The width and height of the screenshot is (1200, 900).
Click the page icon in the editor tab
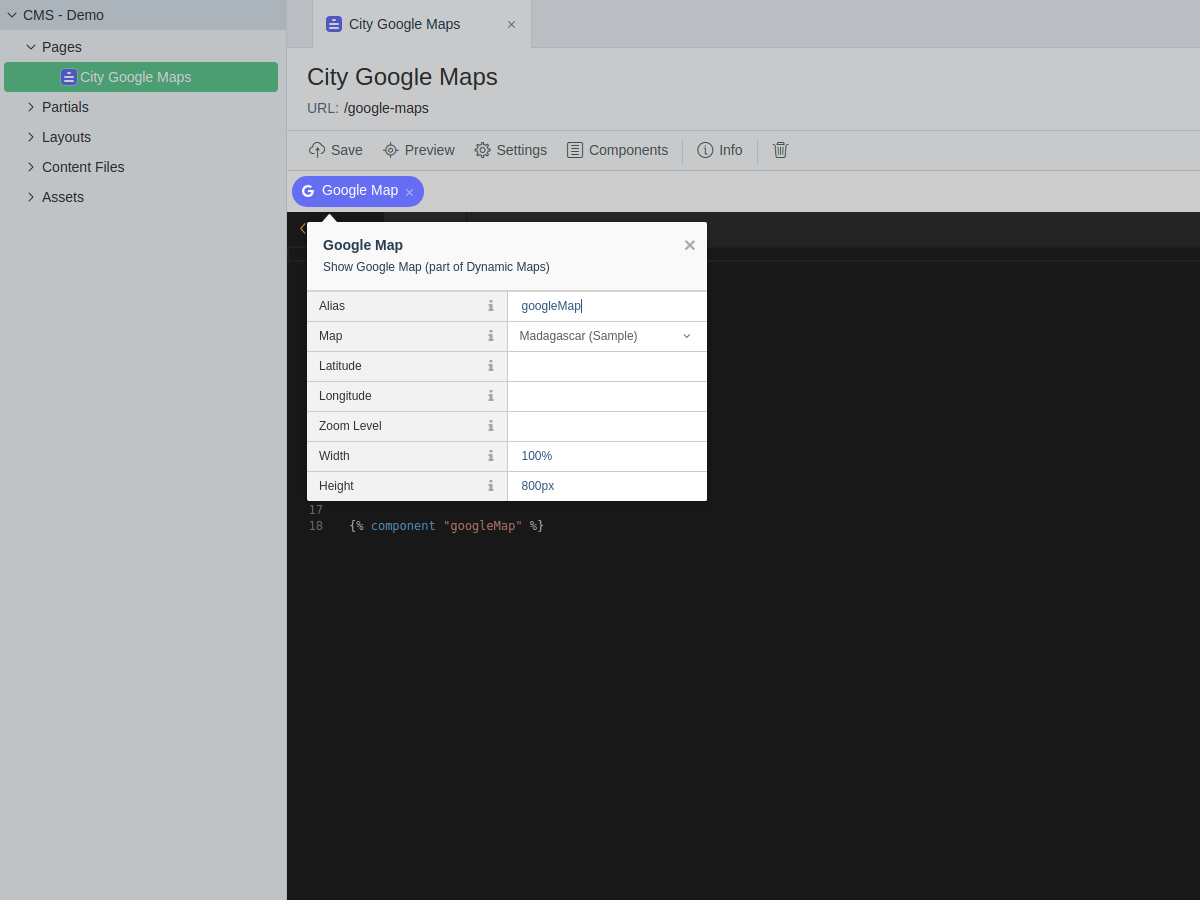[x=334, y=24]
